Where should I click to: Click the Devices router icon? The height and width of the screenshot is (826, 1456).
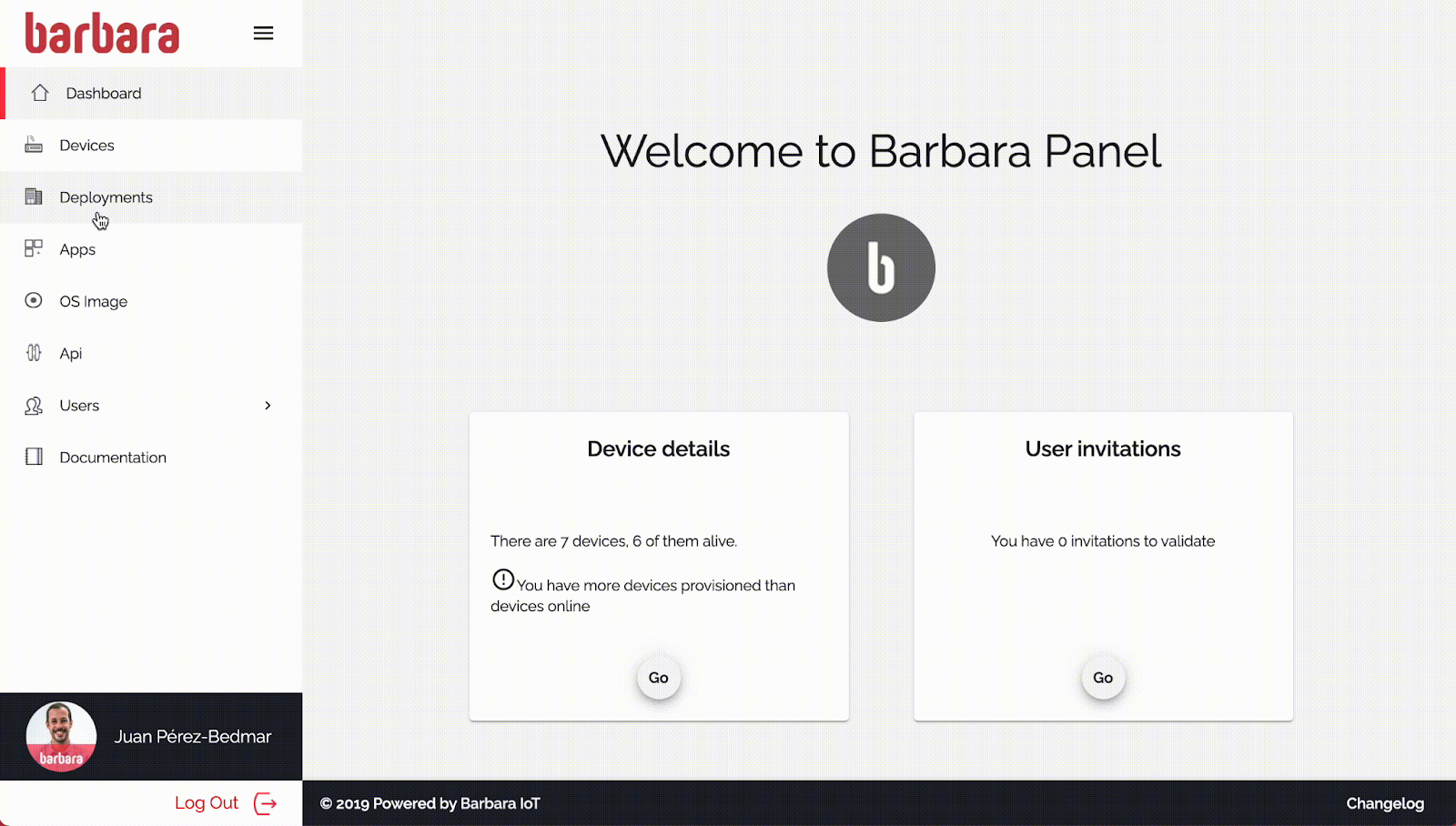coord(34,145)
